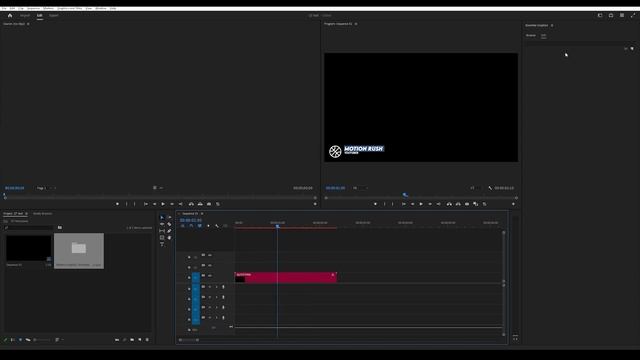The width and height of the screenshot is (640, 360).
Task: Mute audio track A1
Action: click(210, 287)
